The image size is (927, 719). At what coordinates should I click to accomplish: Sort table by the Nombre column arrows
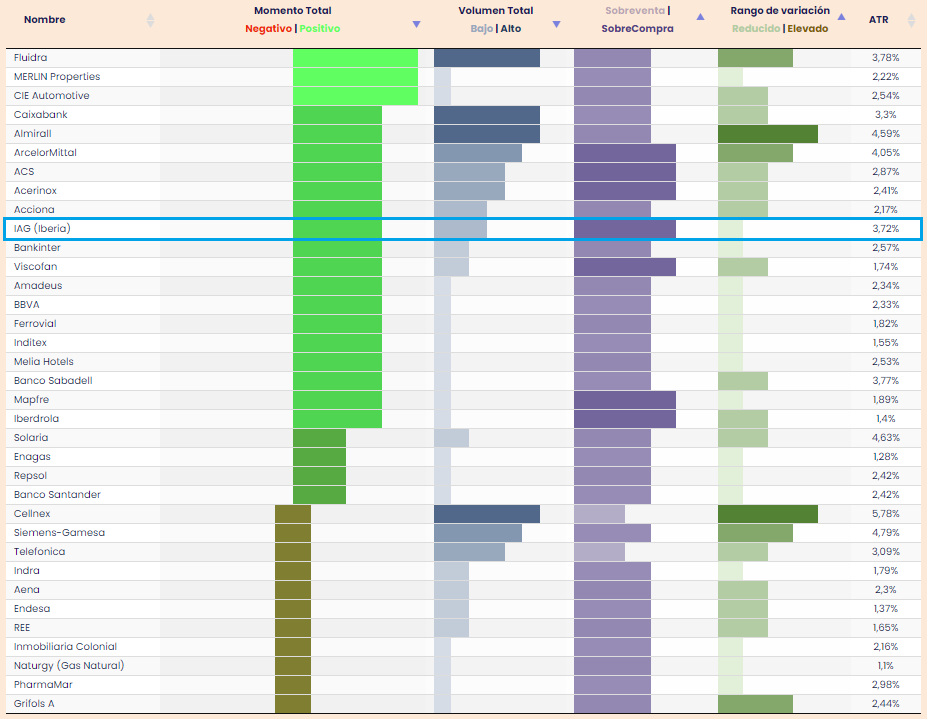(150, 20)
